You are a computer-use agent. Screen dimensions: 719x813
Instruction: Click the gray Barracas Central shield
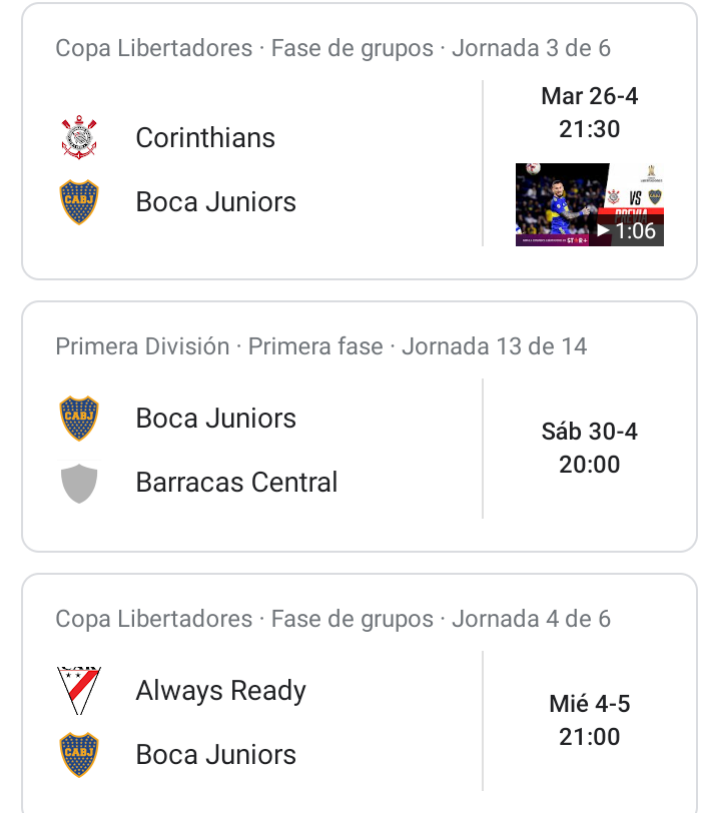79,482
